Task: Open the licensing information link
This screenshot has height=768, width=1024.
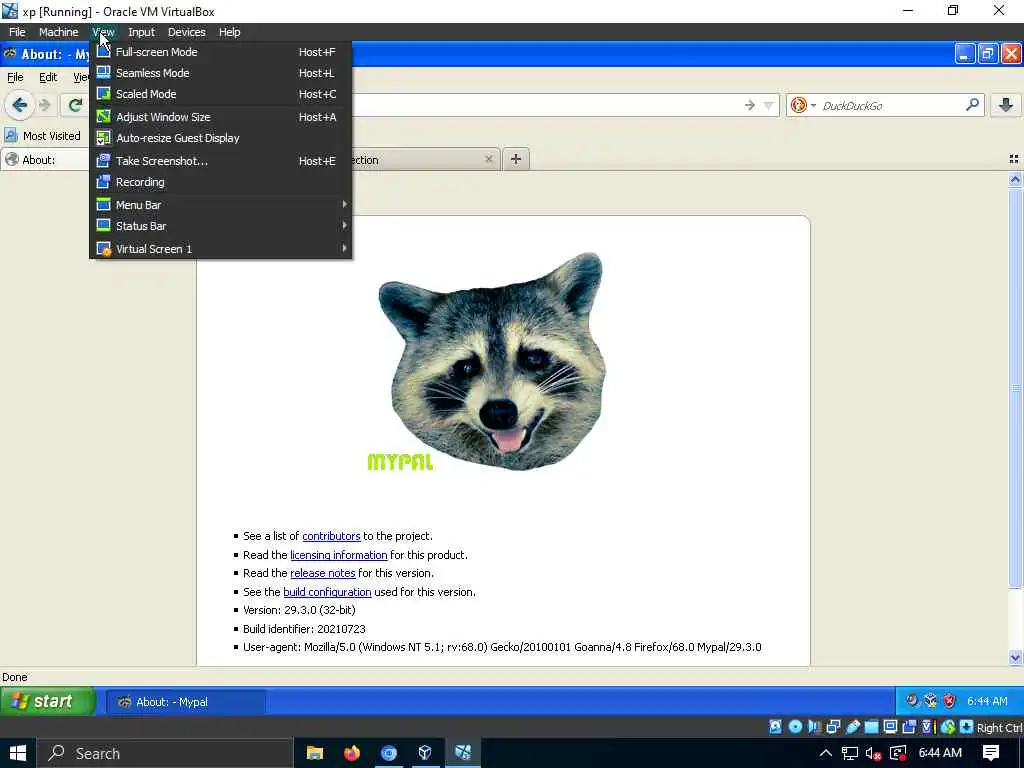Action: (x=338, y=555)
